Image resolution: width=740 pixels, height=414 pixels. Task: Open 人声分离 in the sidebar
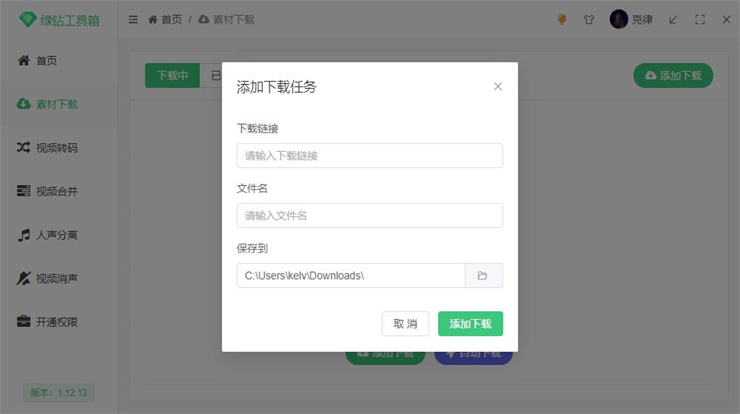tap(59, 235)
